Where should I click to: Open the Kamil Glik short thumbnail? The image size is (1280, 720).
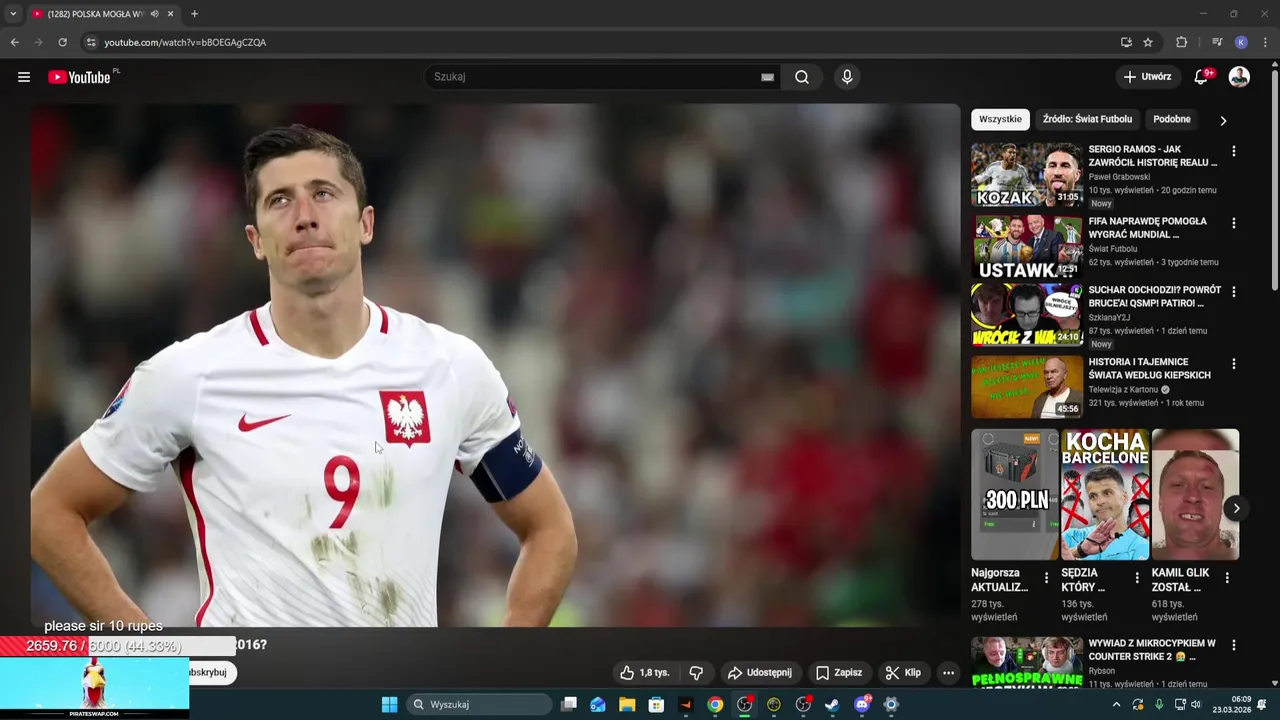pyautogui.click(x=1195, y=494)
